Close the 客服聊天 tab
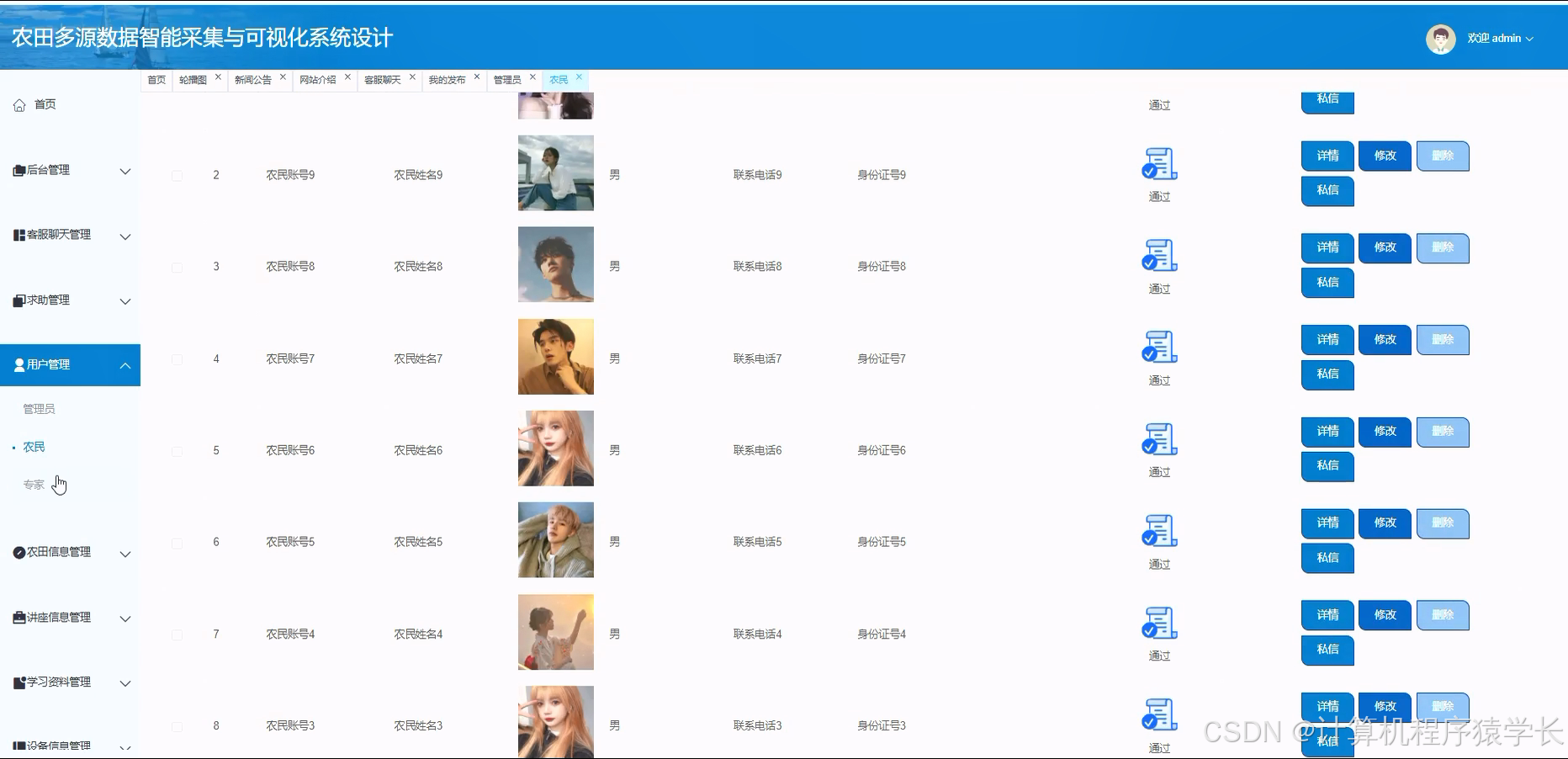 pyautogui.click(x=412, y=77)
